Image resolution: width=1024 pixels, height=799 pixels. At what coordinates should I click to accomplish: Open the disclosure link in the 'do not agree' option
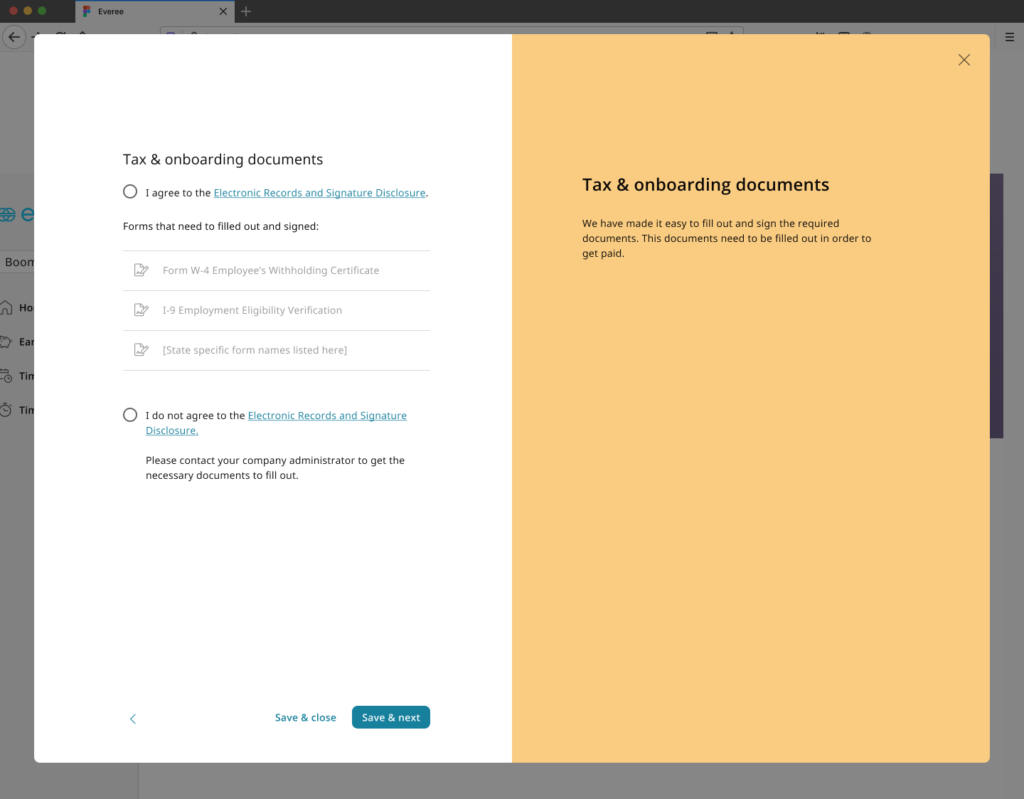(276, 423)
